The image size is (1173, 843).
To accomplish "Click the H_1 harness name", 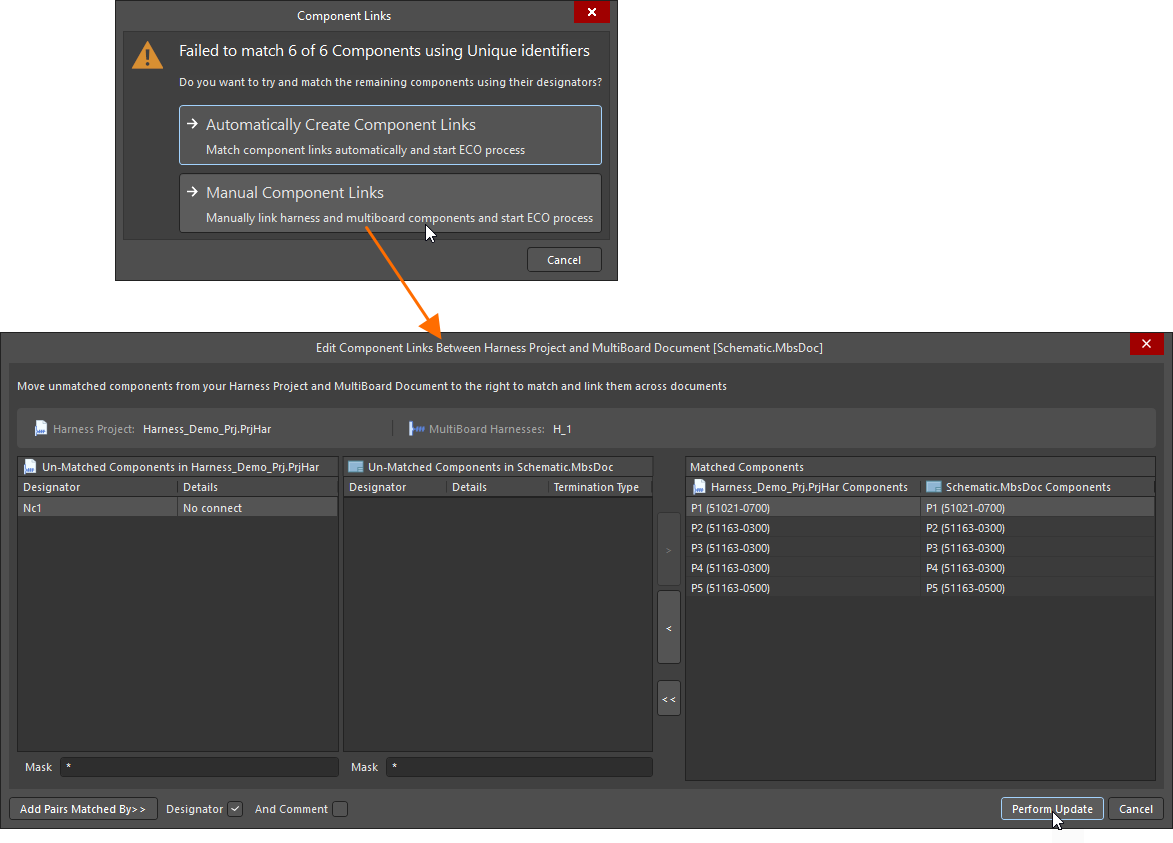I will pyautogui.click(x=562, y=429).
